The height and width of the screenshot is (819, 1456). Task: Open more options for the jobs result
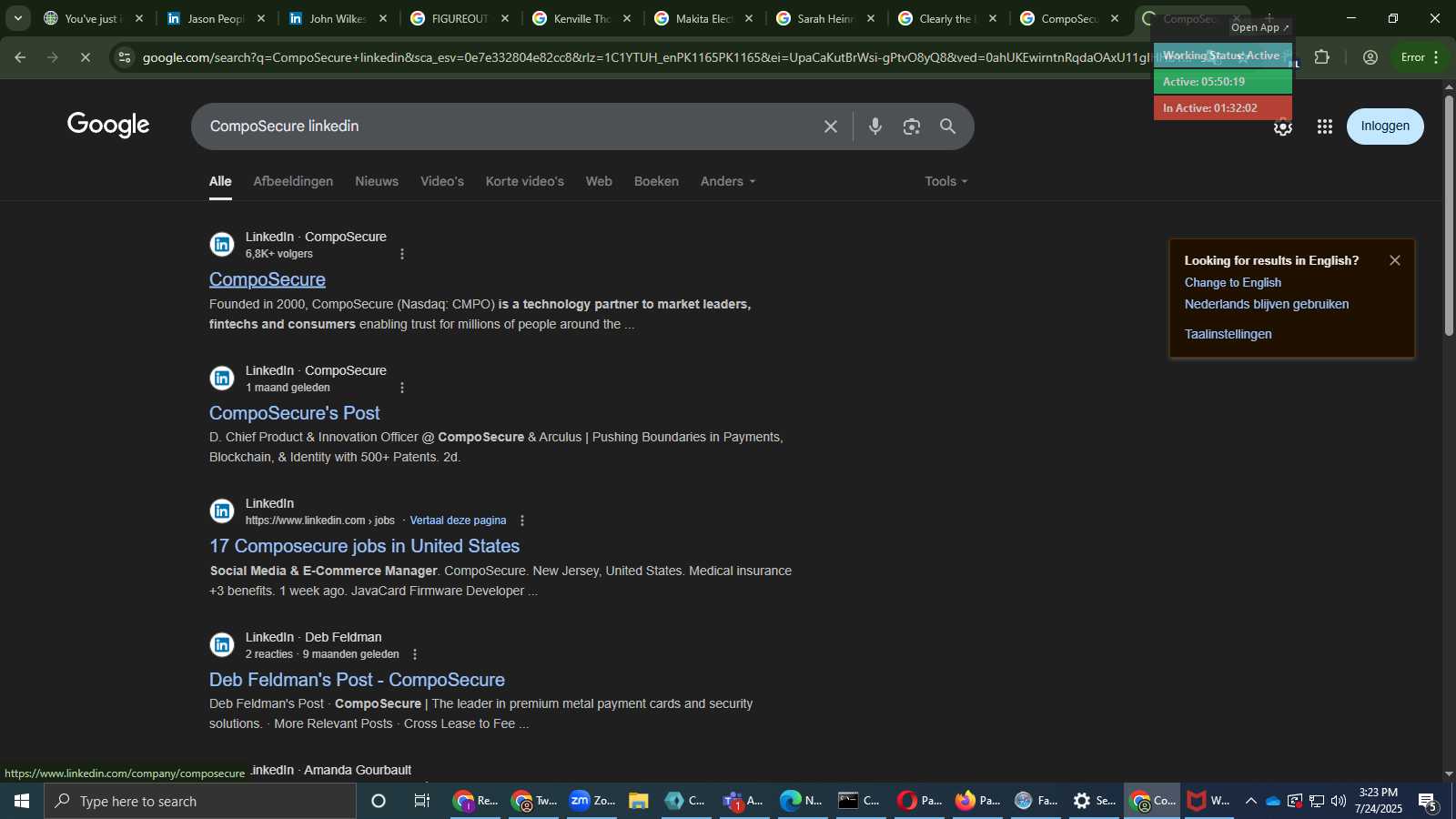coord(522,521)
